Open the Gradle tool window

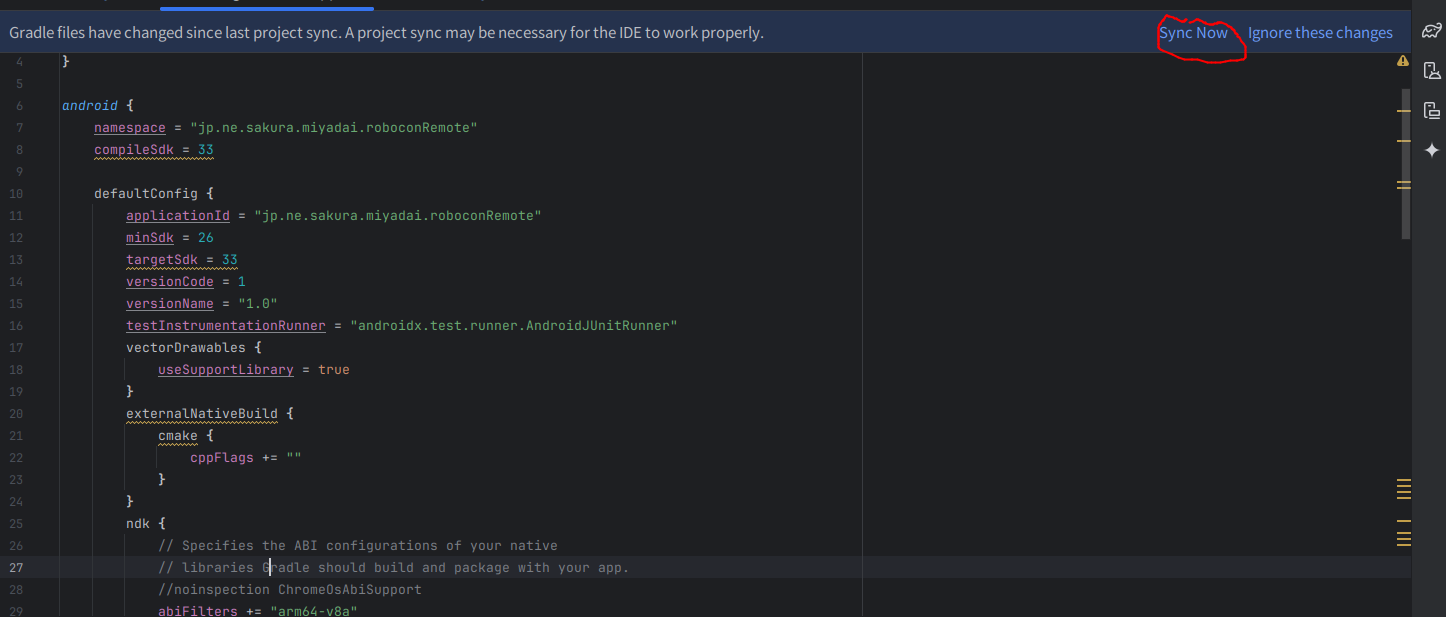coord(1432,31)
